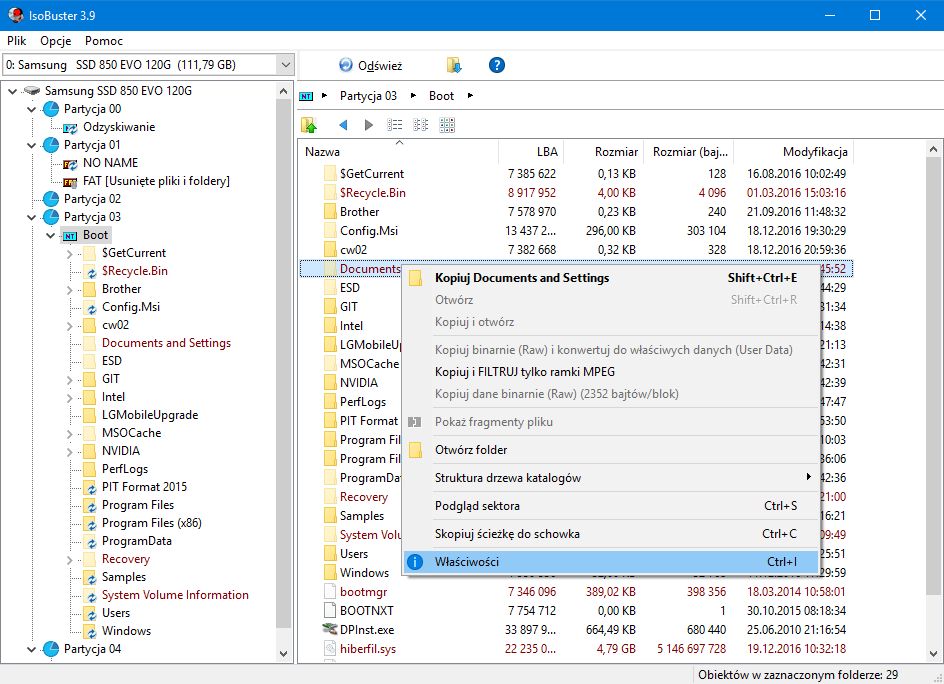Sort by the Rozmiar column header

(604, 152)
